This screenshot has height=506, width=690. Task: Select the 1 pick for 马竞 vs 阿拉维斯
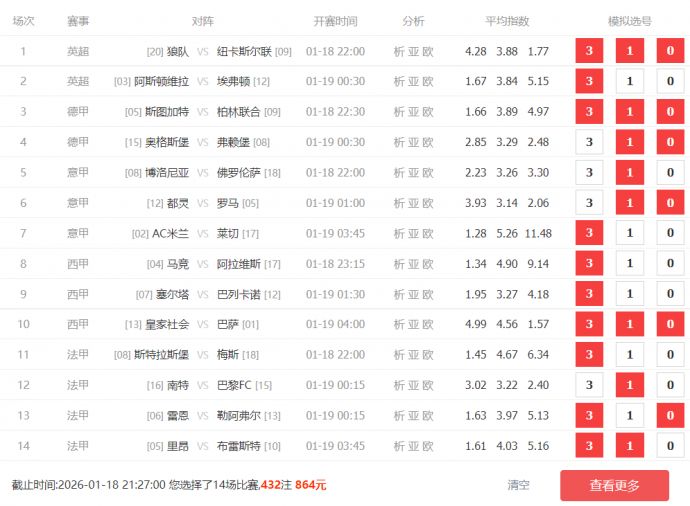pyautogui.click(x=629, y=264)
